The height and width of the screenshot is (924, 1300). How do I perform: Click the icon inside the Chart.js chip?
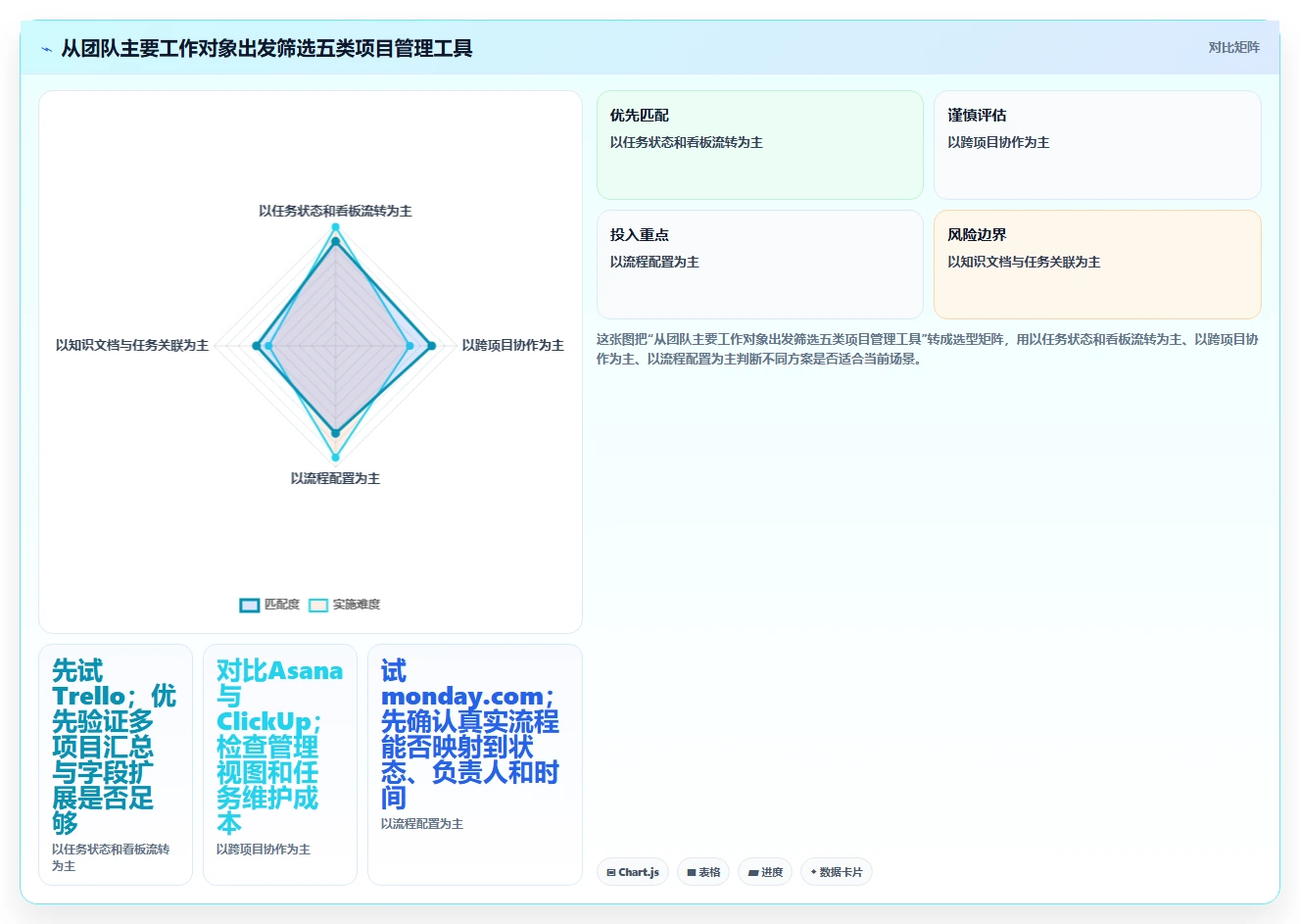(611, 872)
